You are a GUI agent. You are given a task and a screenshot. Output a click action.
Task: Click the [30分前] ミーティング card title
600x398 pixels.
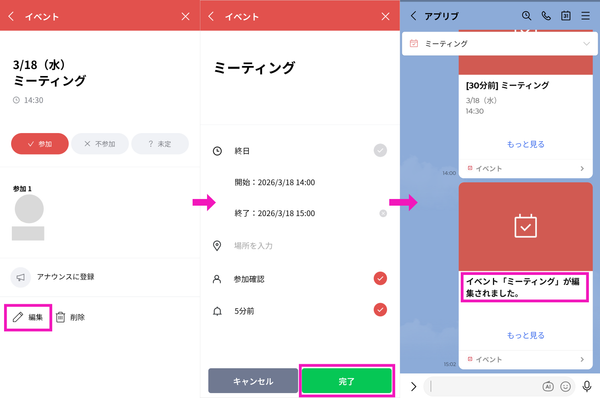507,85
